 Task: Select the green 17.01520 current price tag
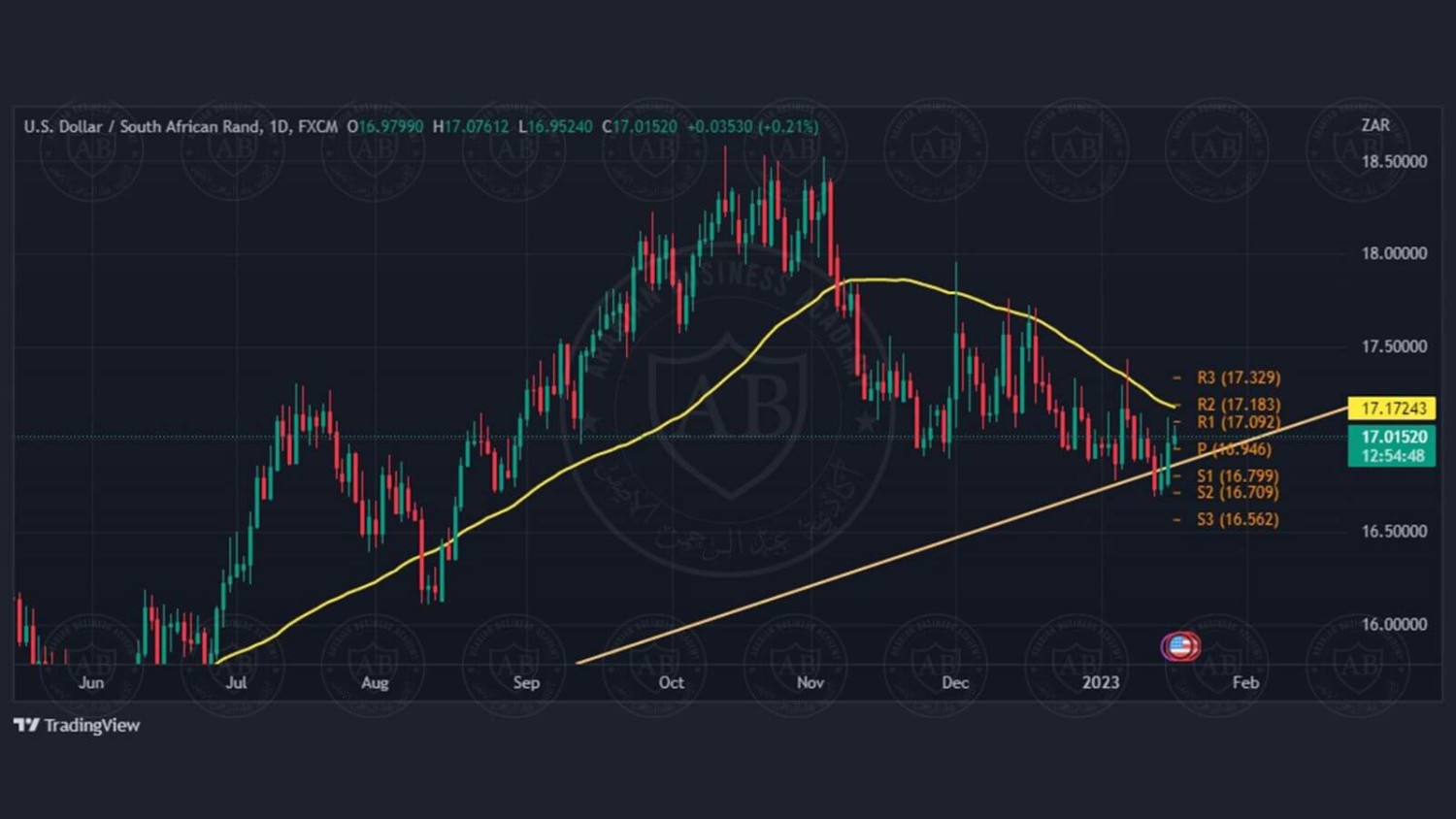1392,437
